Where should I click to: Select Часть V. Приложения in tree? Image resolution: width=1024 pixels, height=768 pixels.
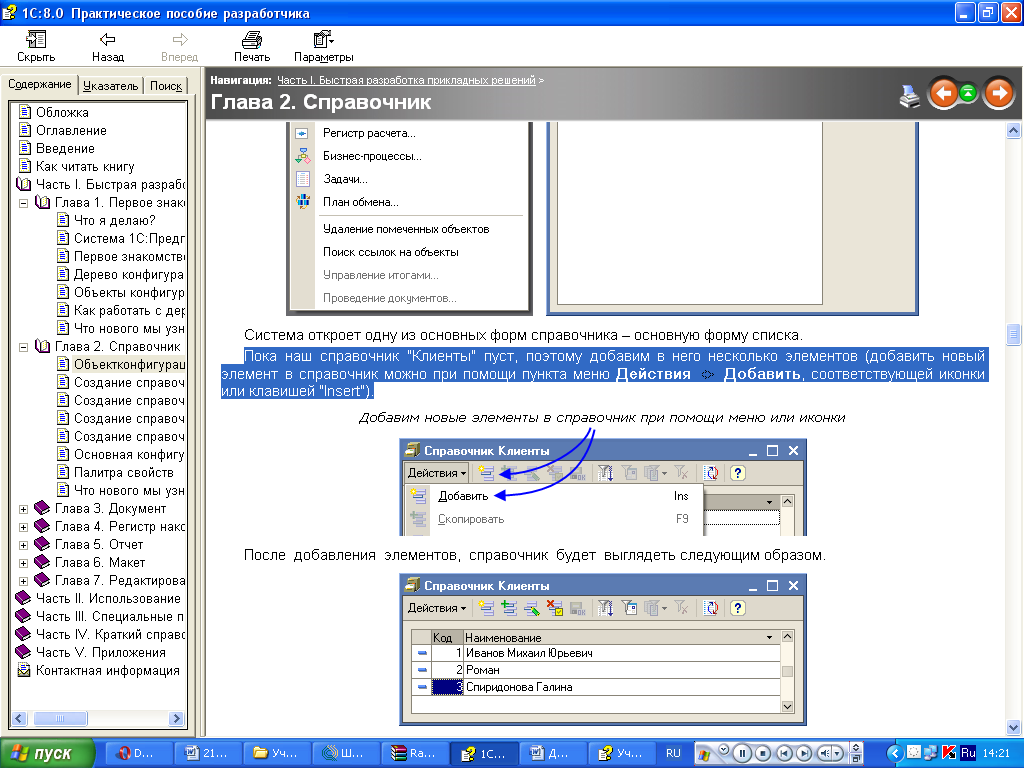point(101,652)
